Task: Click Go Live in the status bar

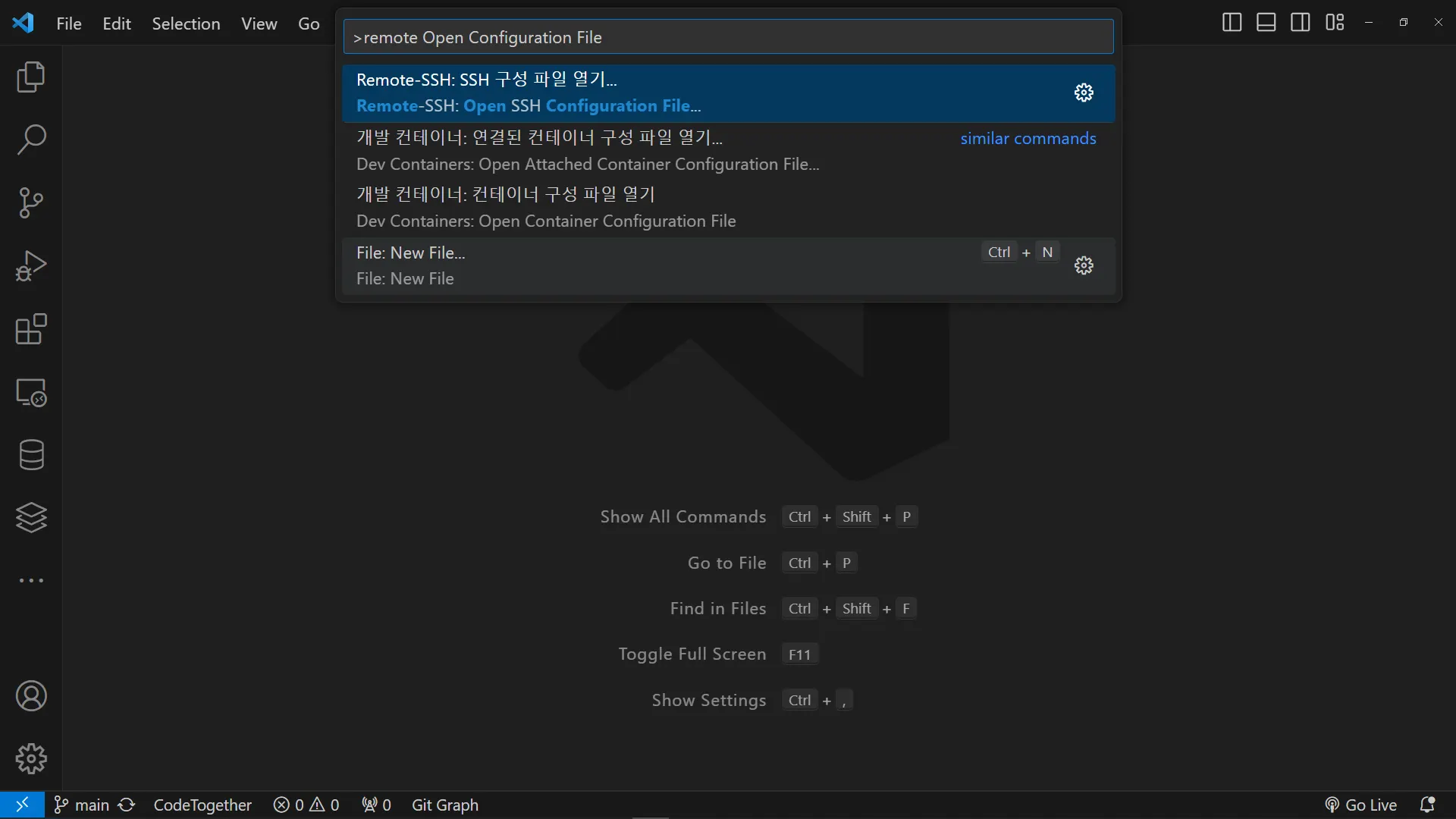Action: pyautogui.click(x=1360, y=805)
